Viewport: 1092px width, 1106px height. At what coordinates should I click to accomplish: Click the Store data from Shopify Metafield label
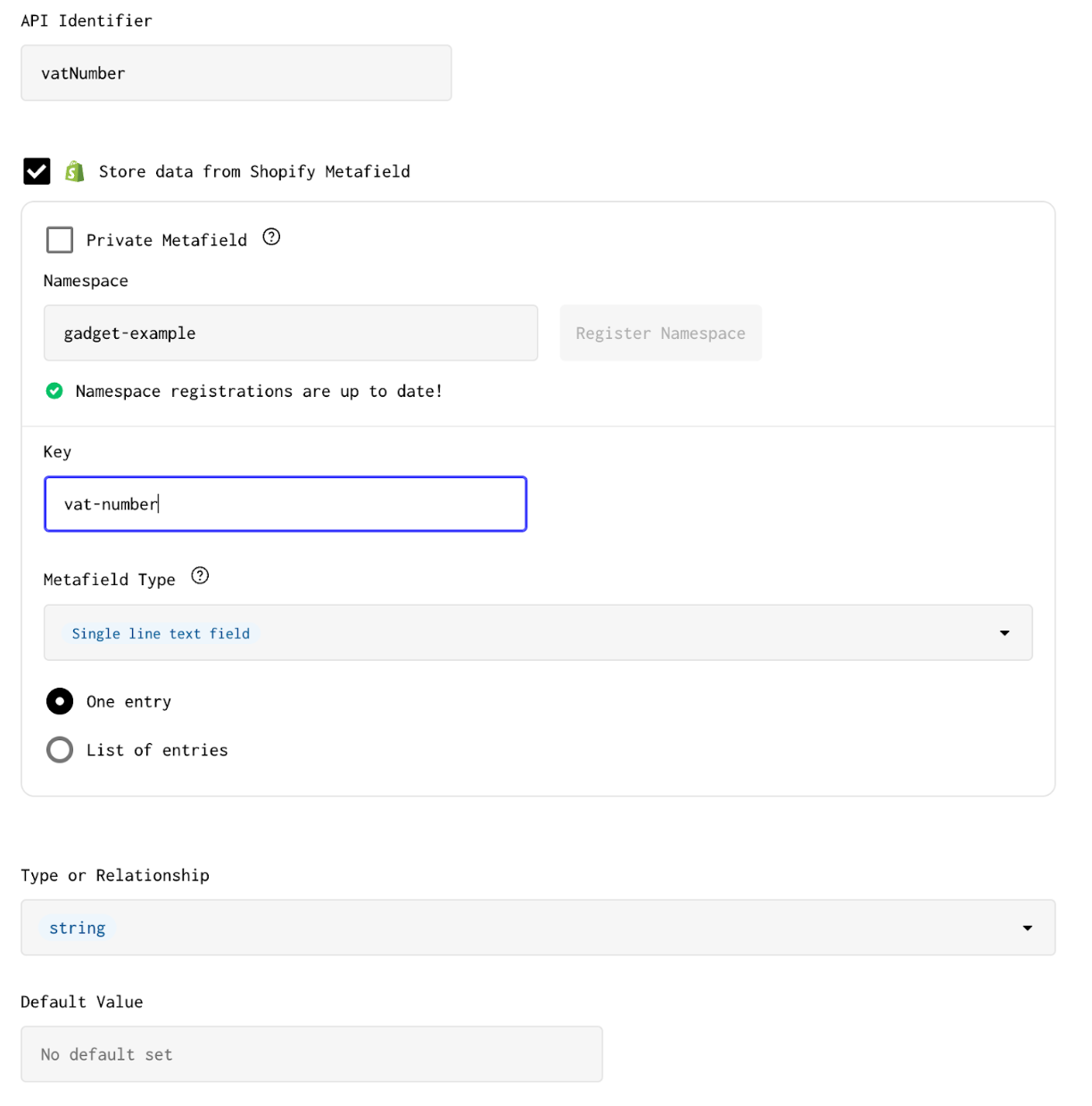254,171
